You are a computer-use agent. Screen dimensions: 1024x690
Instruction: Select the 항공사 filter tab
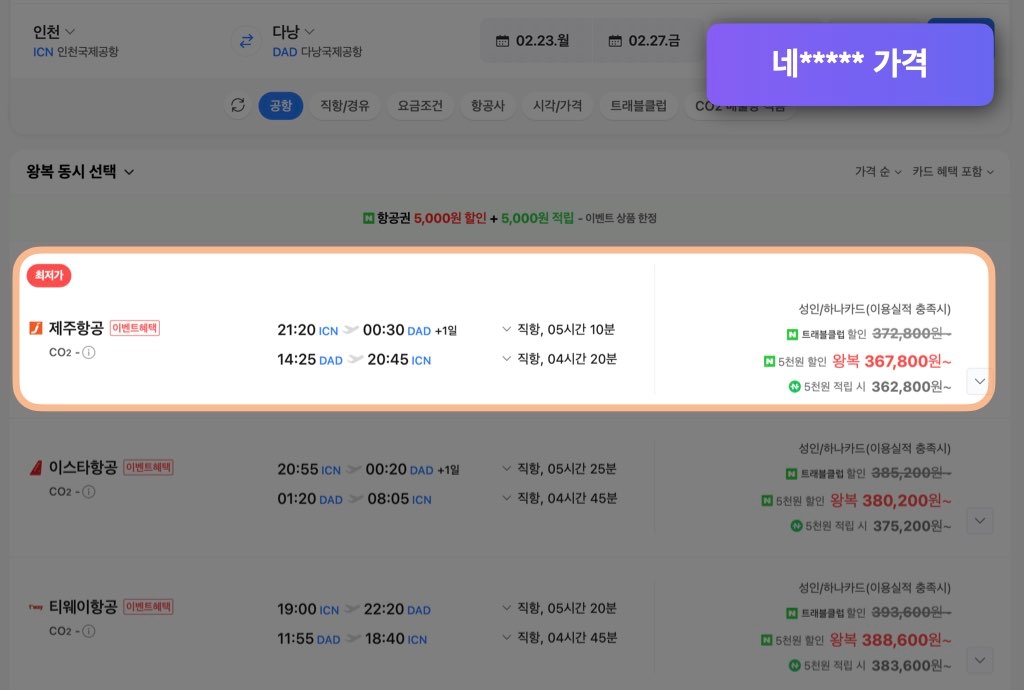click(488, 105)
